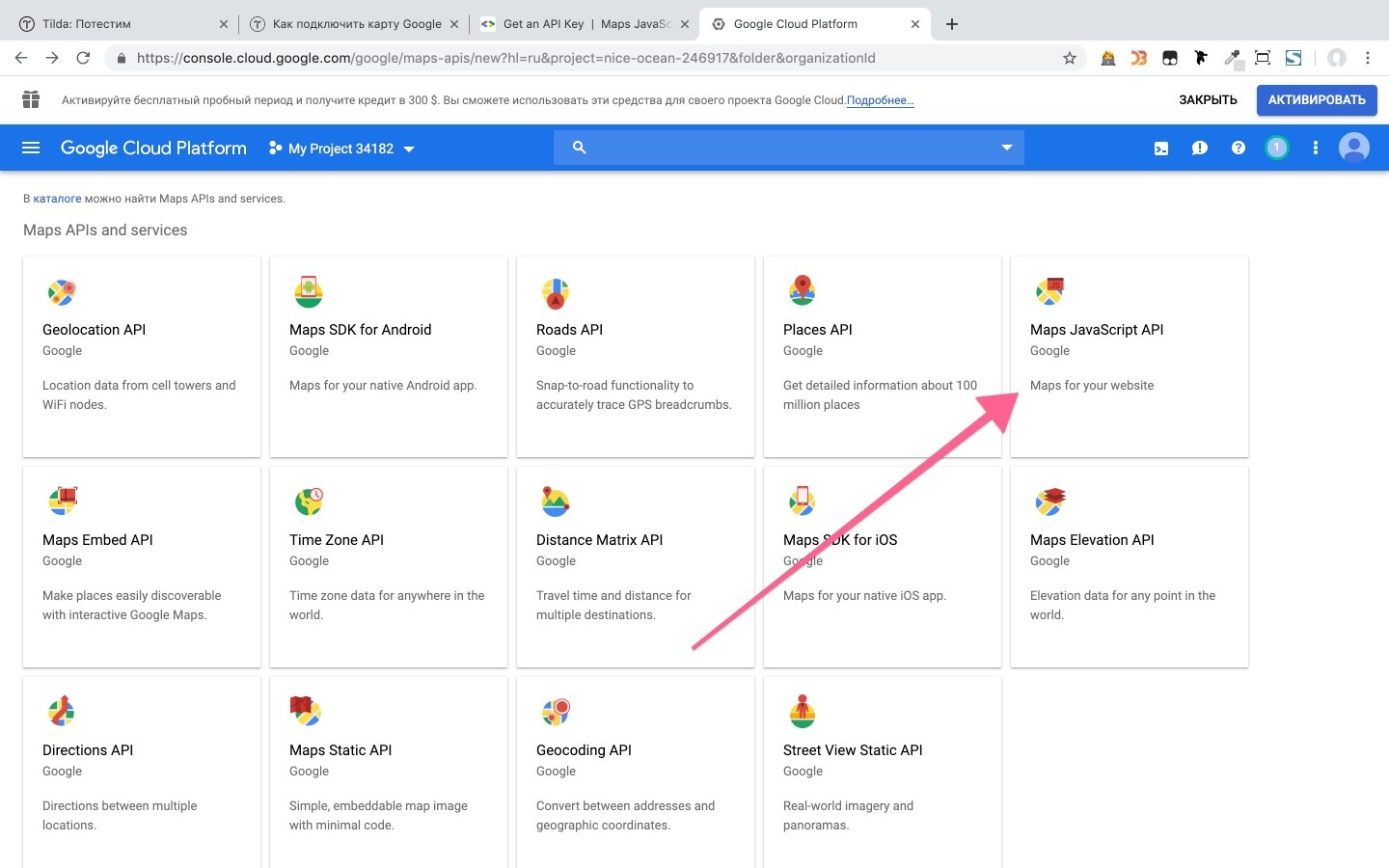
Task: Dismiss the banner with ЗАКРЫТЬ
Action: pyautogui.click(x=1208, y=100)
